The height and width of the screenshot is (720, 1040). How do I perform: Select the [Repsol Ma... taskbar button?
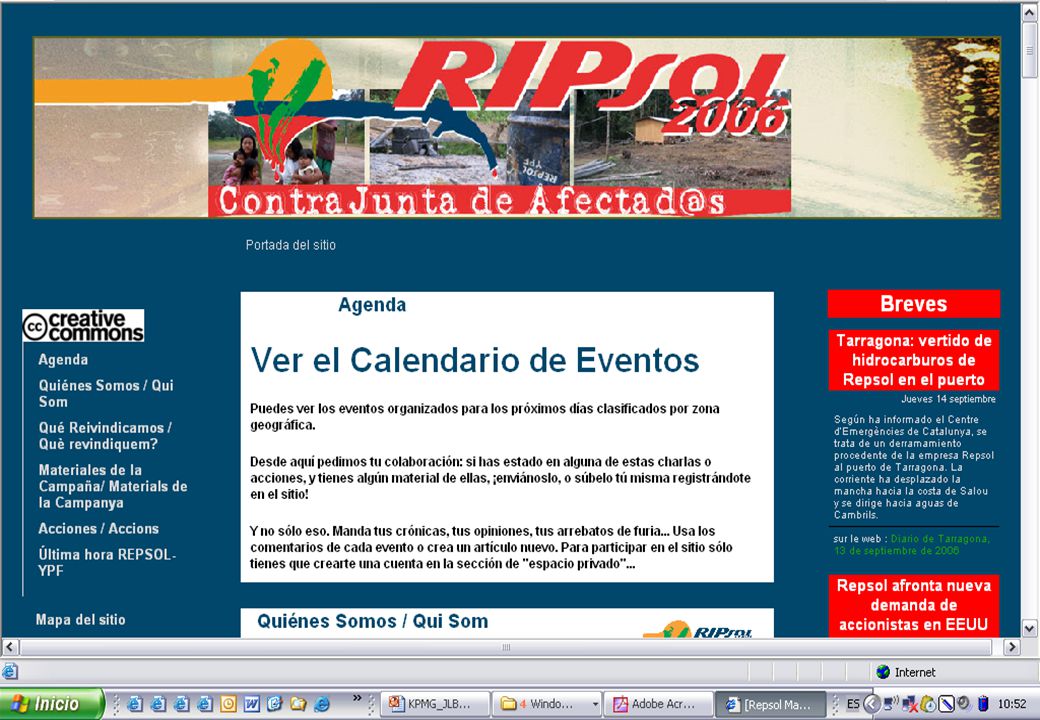tap(771, 703)
